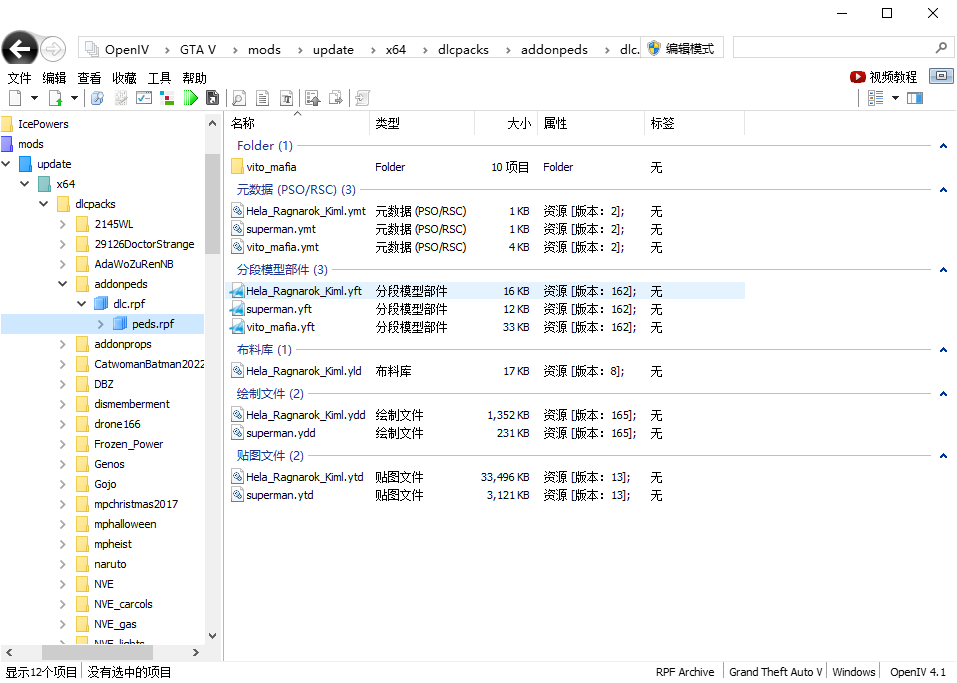Select superman.yft file
Image resolution: width=957 pixels, height=683 pixels.
(x=485, y=309)
